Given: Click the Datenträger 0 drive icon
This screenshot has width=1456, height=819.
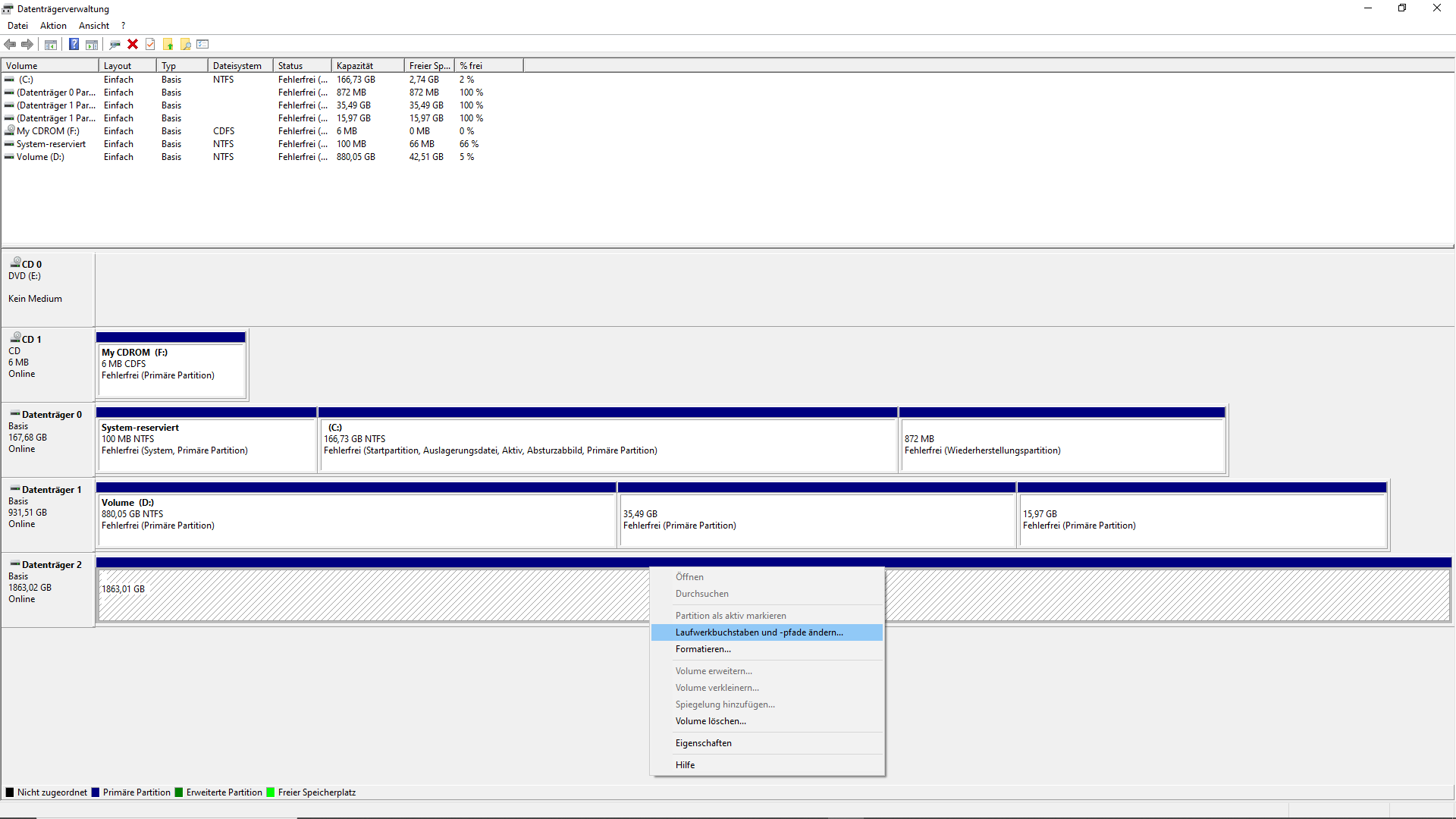Looking at the screenshot, I should pyautogui.click(x=15, y=414).
